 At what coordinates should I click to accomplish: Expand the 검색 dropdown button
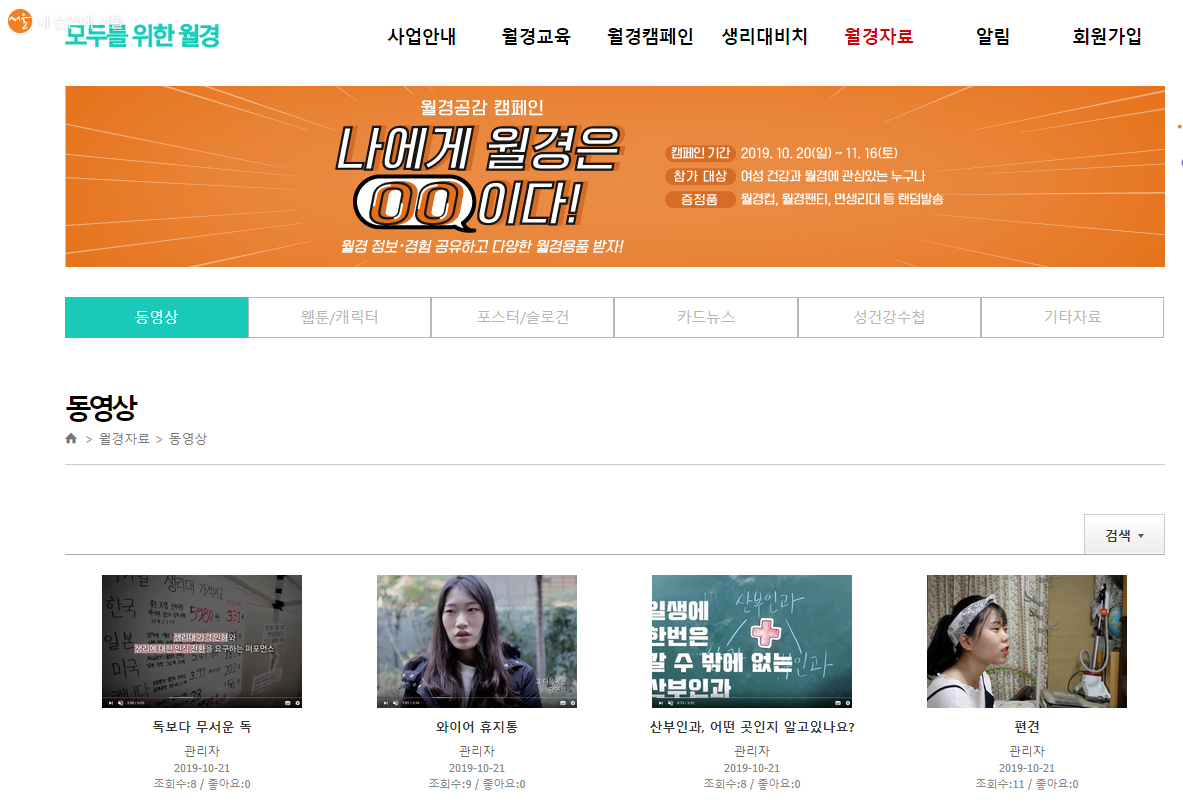click(x=1123, y=535)
